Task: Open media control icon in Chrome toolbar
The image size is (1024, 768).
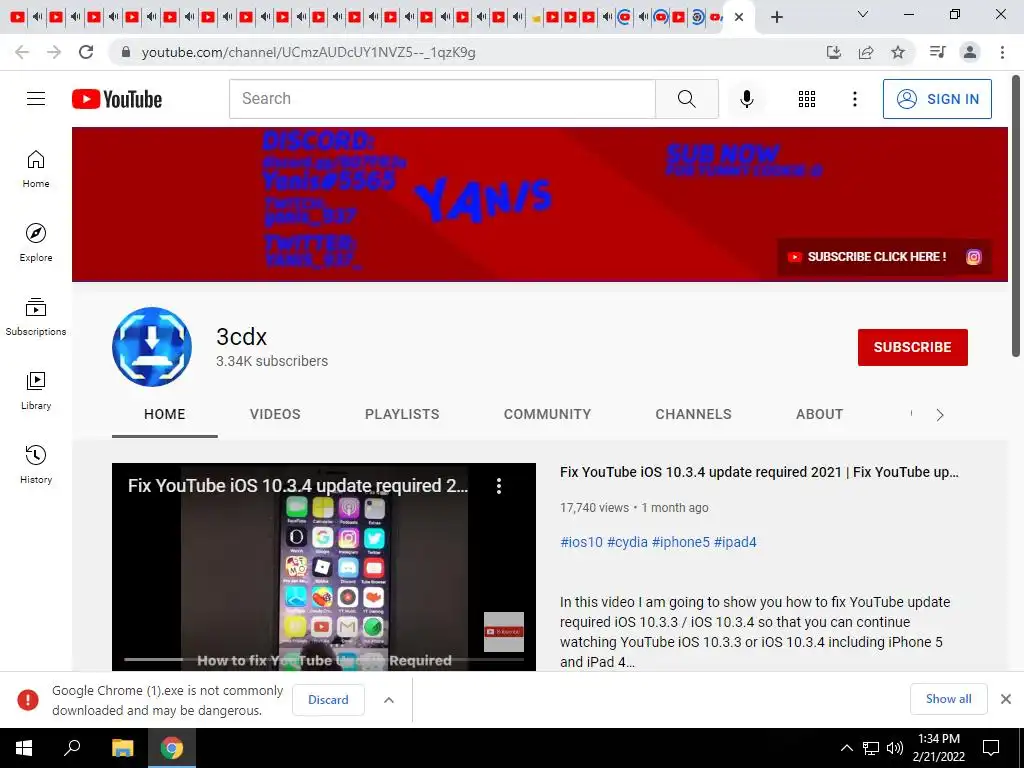Action: 938,52
